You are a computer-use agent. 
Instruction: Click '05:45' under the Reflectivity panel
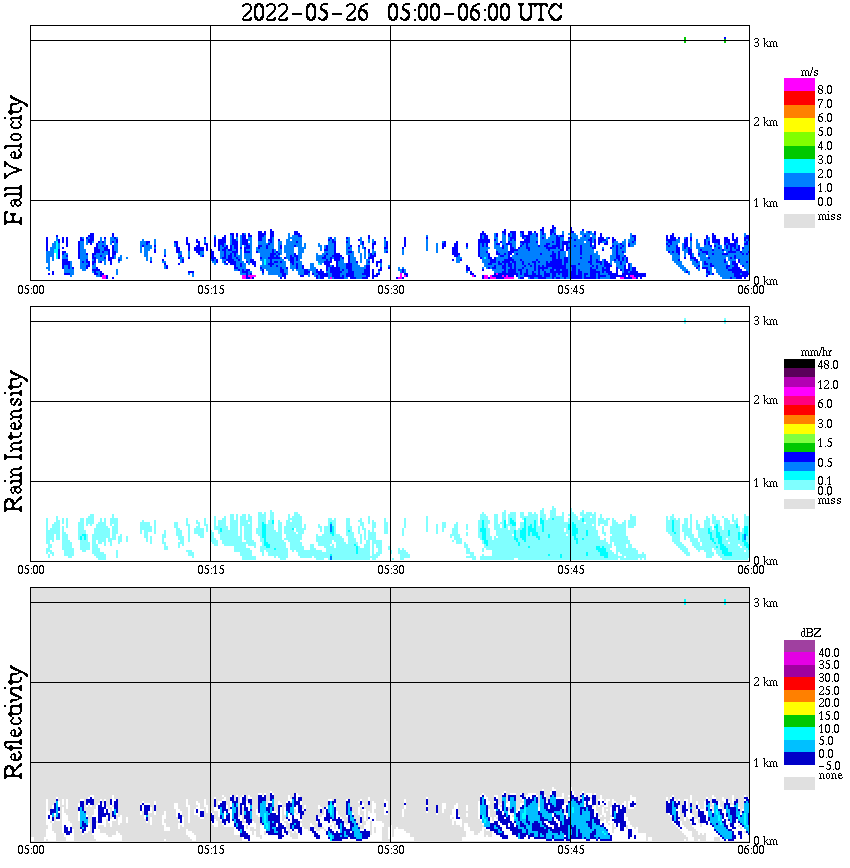tap(571, 850)
